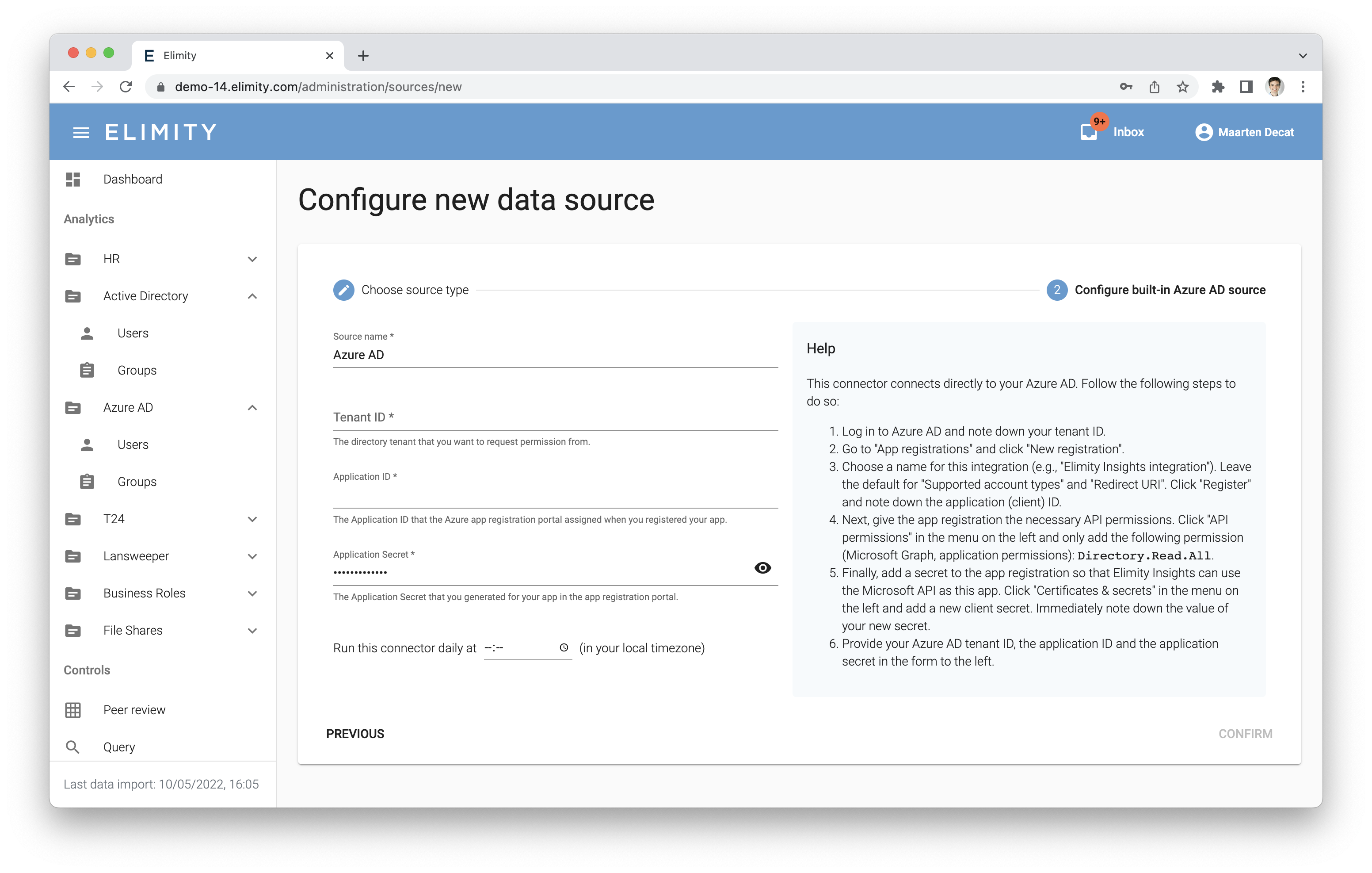The height and width of the screenshot is (873, 1372).
Task: Focus the Source name input field
Action: (556, 355)
